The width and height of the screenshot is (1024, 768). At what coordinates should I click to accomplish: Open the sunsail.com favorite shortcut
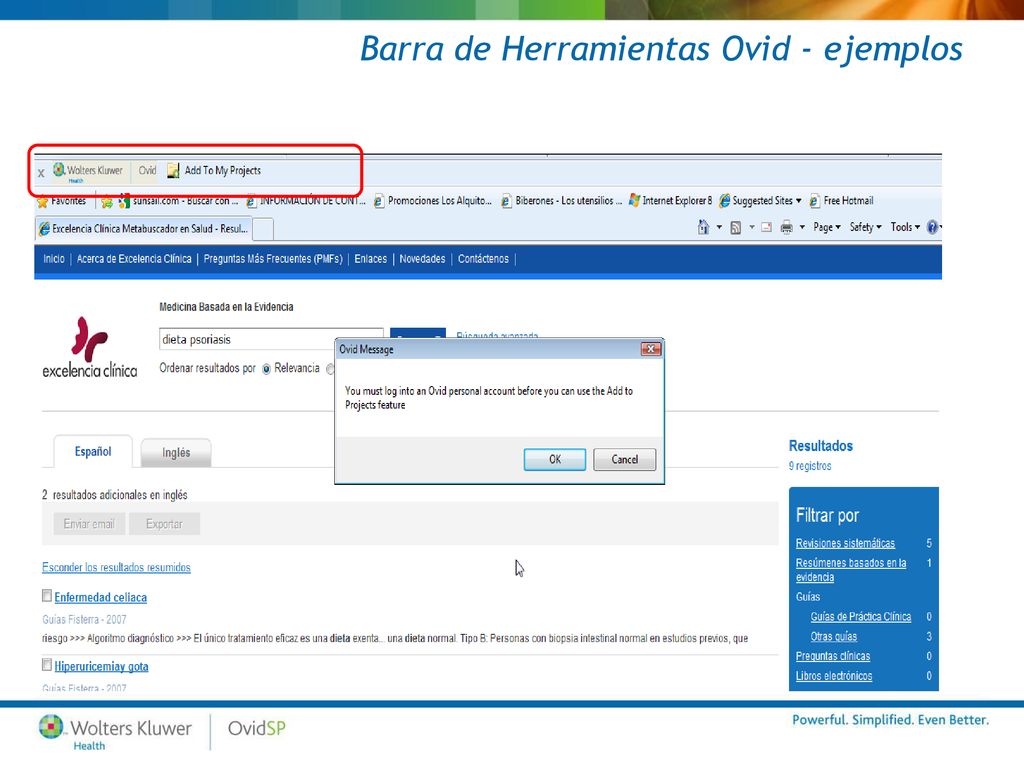coord(178,201)
